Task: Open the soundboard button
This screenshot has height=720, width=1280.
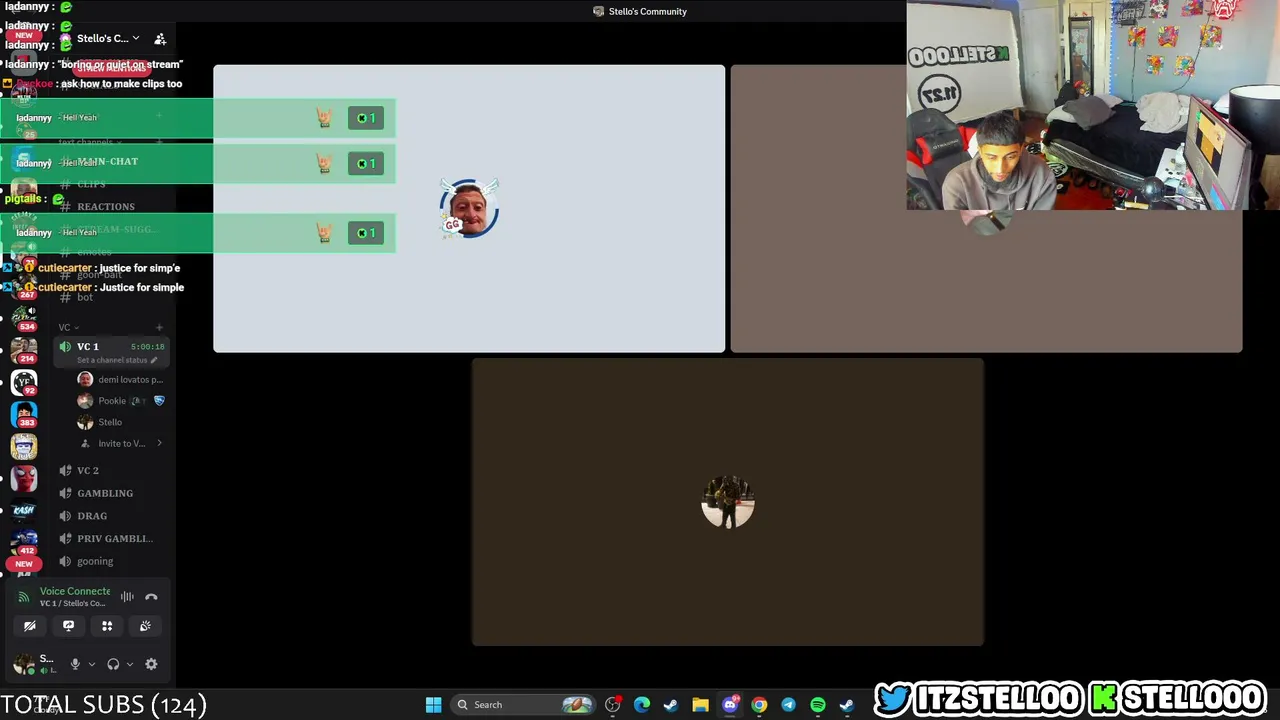Action: click(145, 626)
